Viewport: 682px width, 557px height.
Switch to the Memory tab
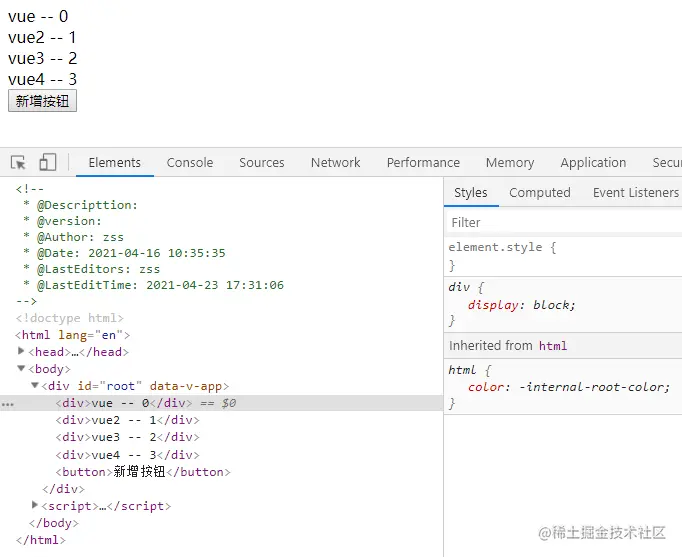510,163
